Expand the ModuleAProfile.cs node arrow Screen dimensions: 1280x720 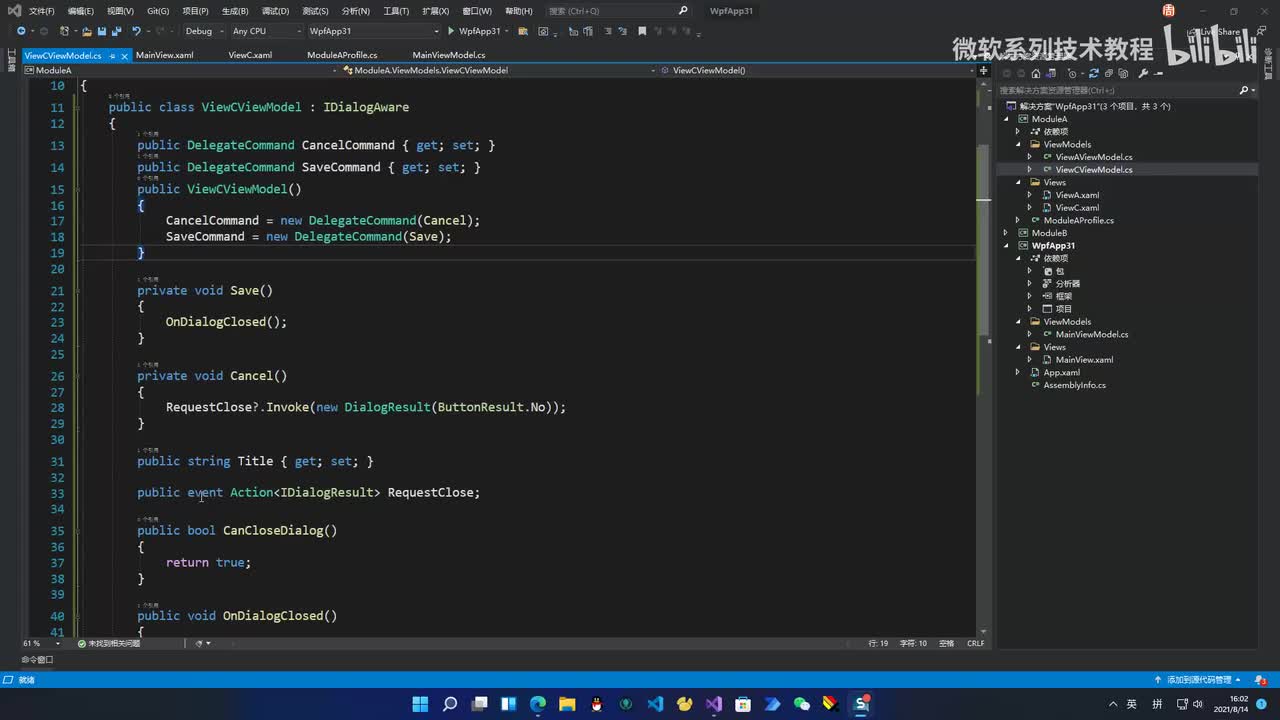tap(1019, 220)
